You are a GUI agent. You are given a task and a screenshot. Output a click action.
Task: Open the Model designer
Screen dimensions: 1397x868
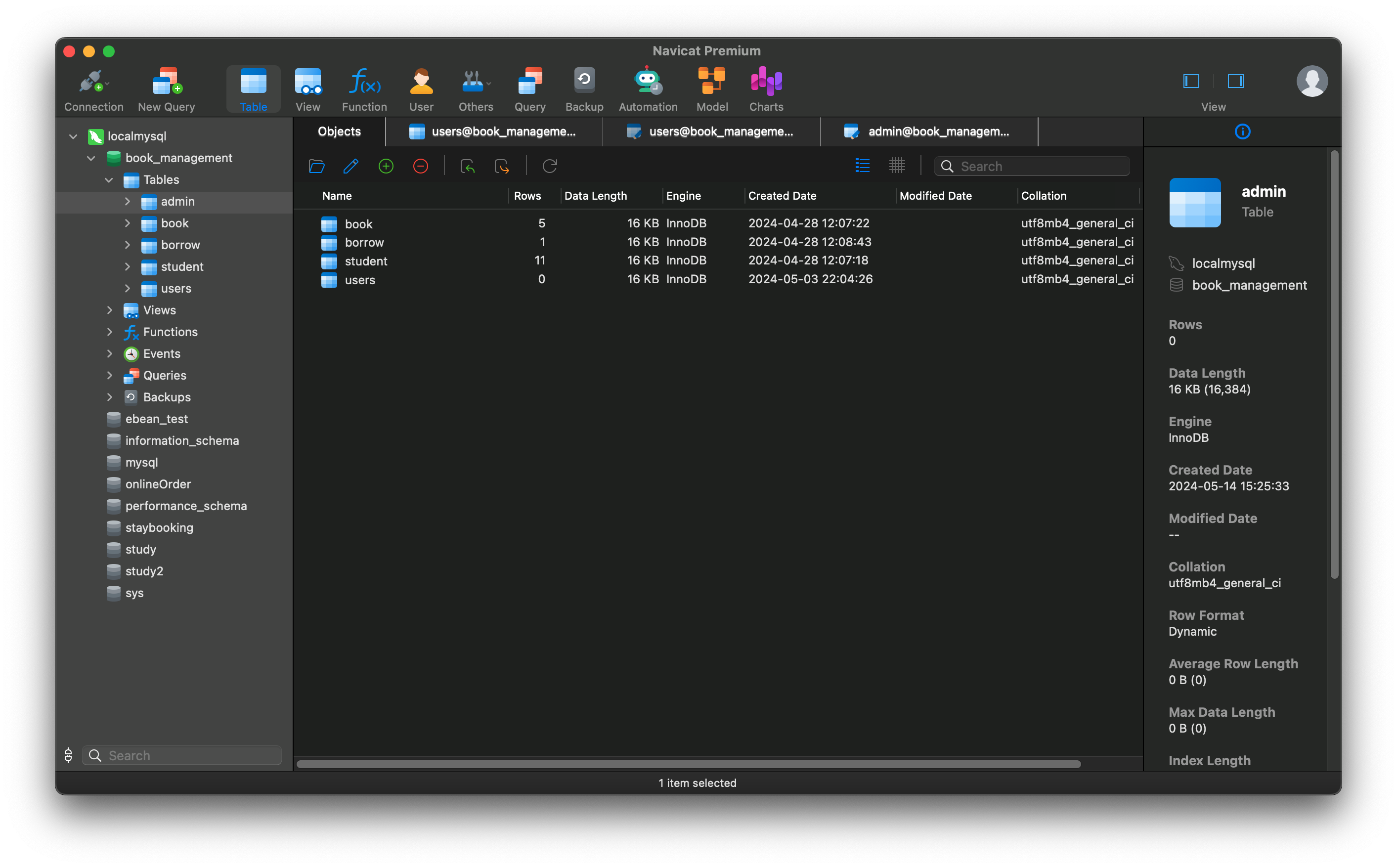[712, 88]
